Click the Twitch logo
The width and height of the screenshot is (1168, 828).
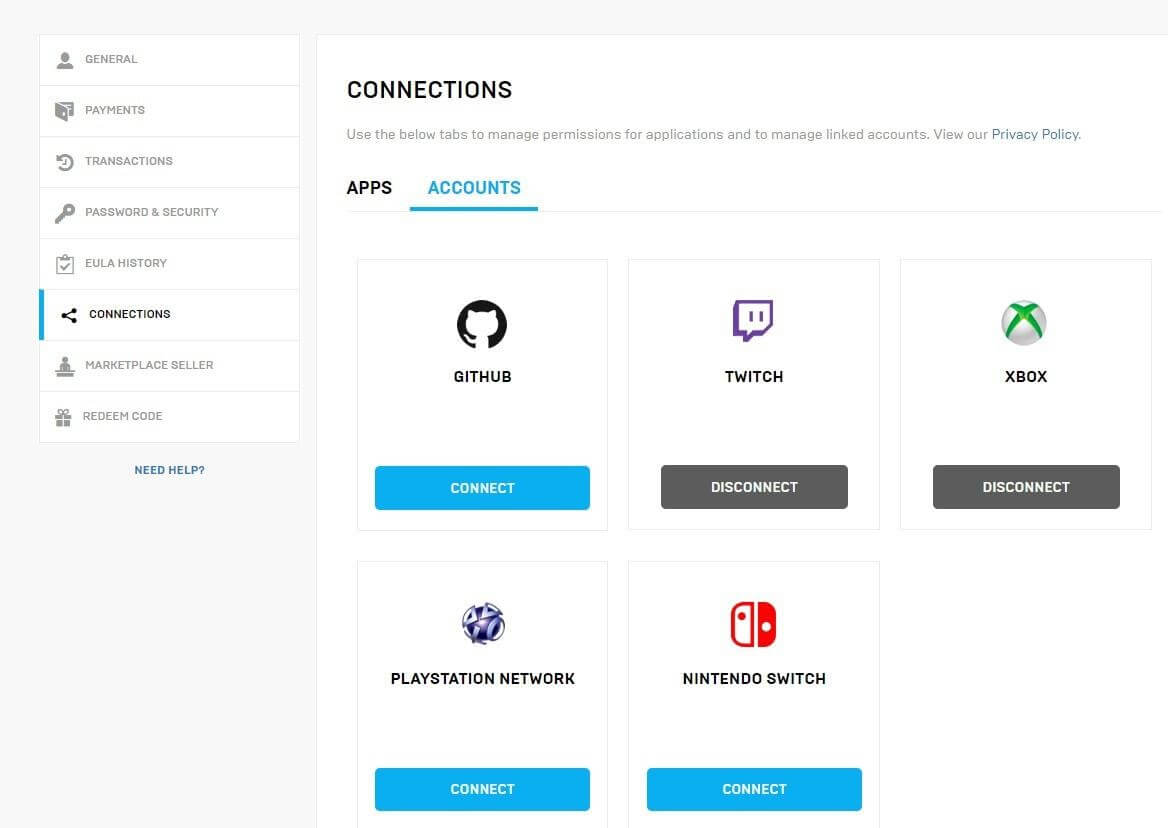coord(753,320)
